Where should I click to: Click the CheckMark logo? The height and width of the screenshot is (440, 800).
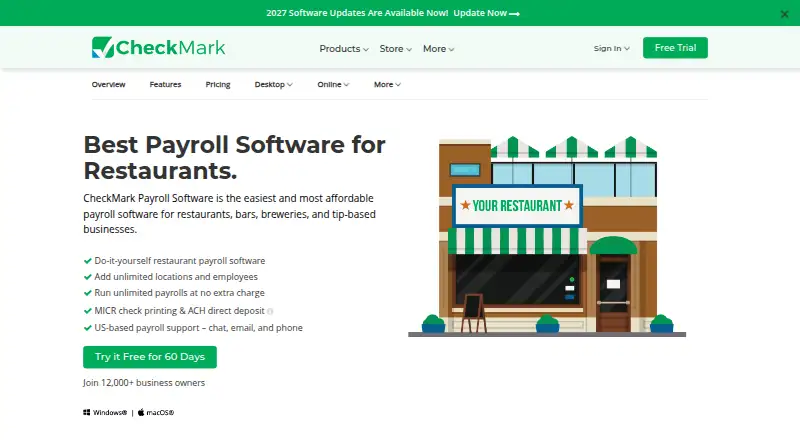158,47
